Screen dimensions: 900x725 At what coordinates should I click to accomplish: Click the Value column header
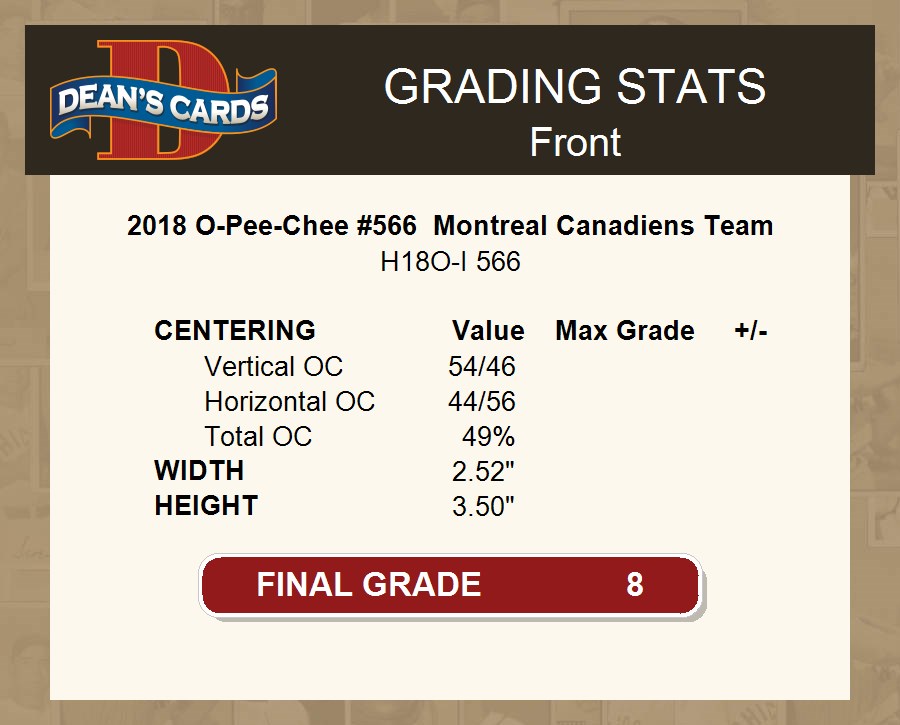pos(488,331)
